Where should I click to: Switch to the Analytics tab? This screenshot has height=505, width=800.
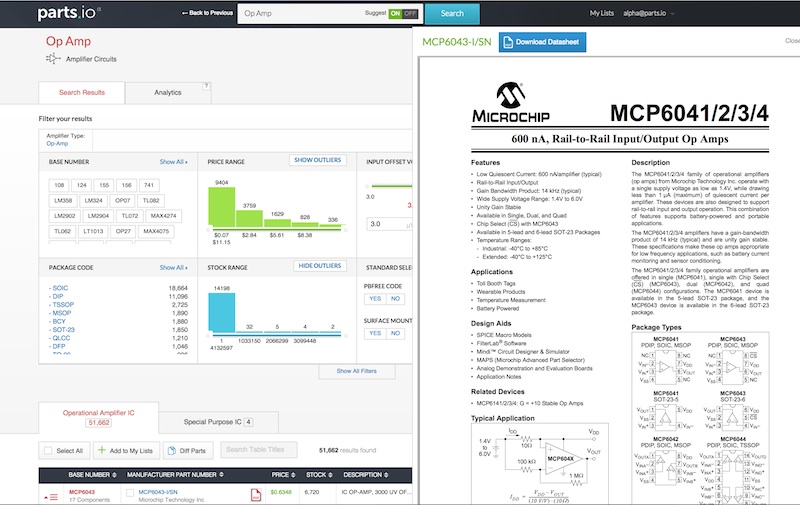[168, 93]
